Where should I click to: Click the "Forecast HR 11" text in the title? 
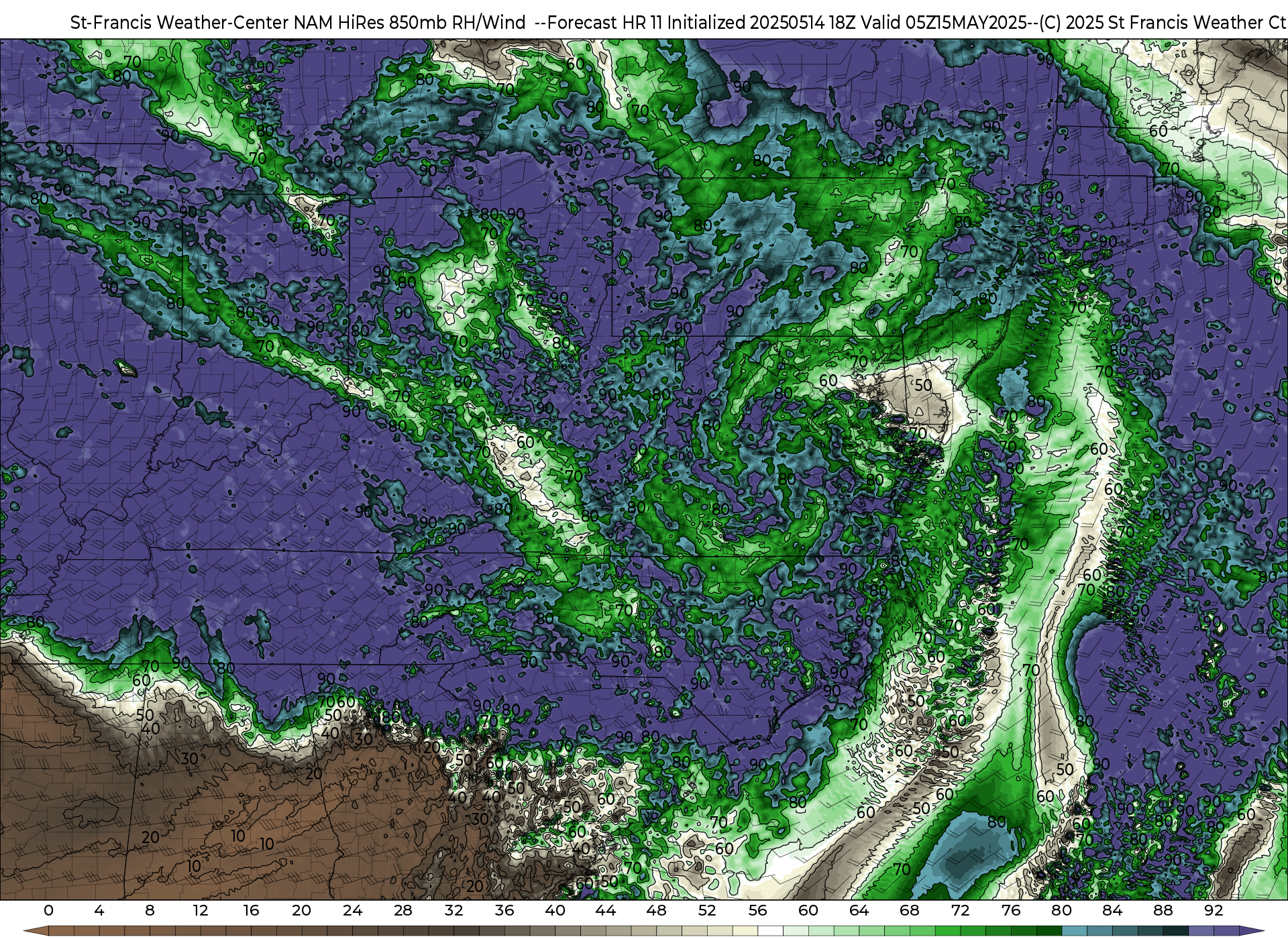tap(605, 22)
